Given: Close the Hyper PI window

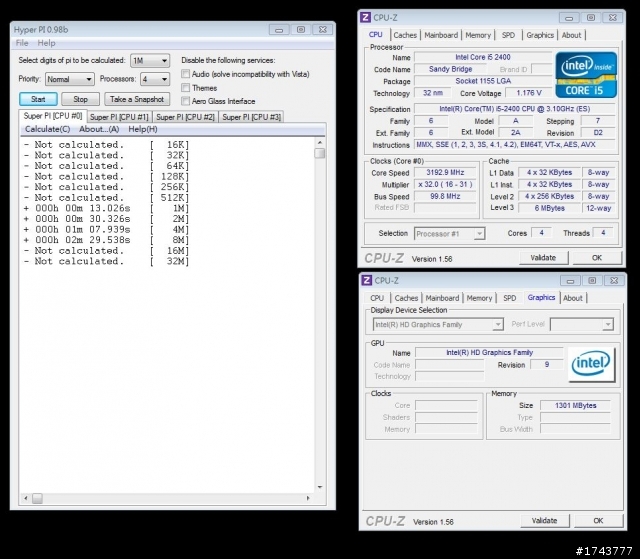Looking at the screenshot, I should click(322, 29).
